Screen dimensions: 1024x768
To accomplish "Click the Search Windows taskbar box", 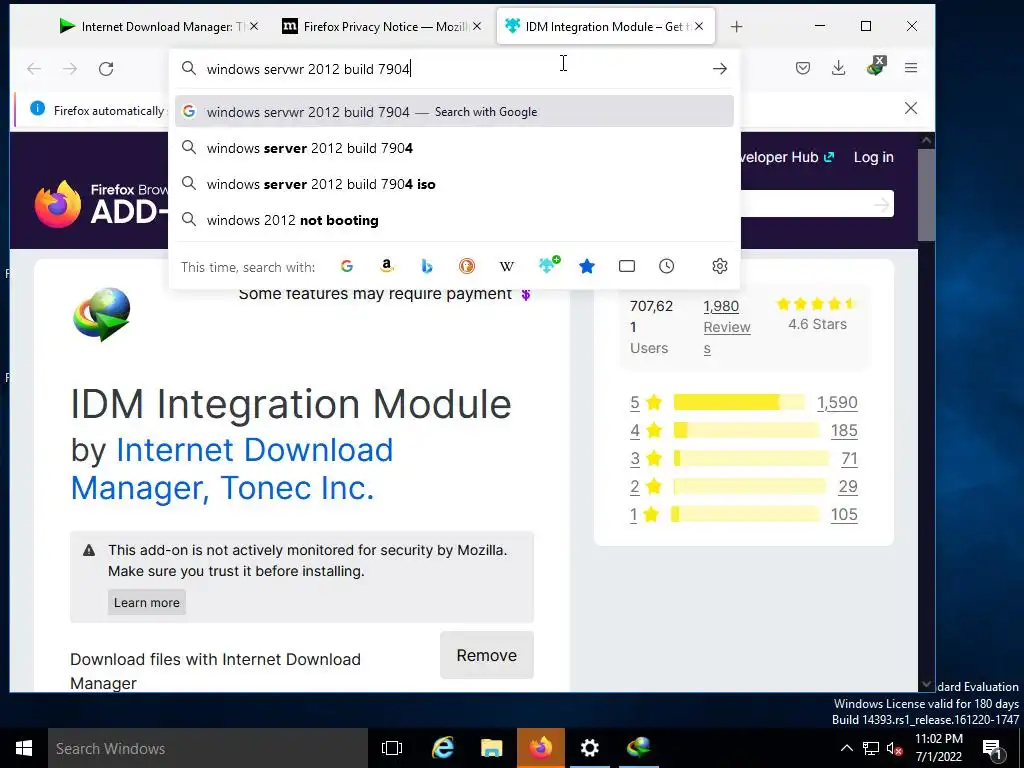I will (x=208, y=748).
